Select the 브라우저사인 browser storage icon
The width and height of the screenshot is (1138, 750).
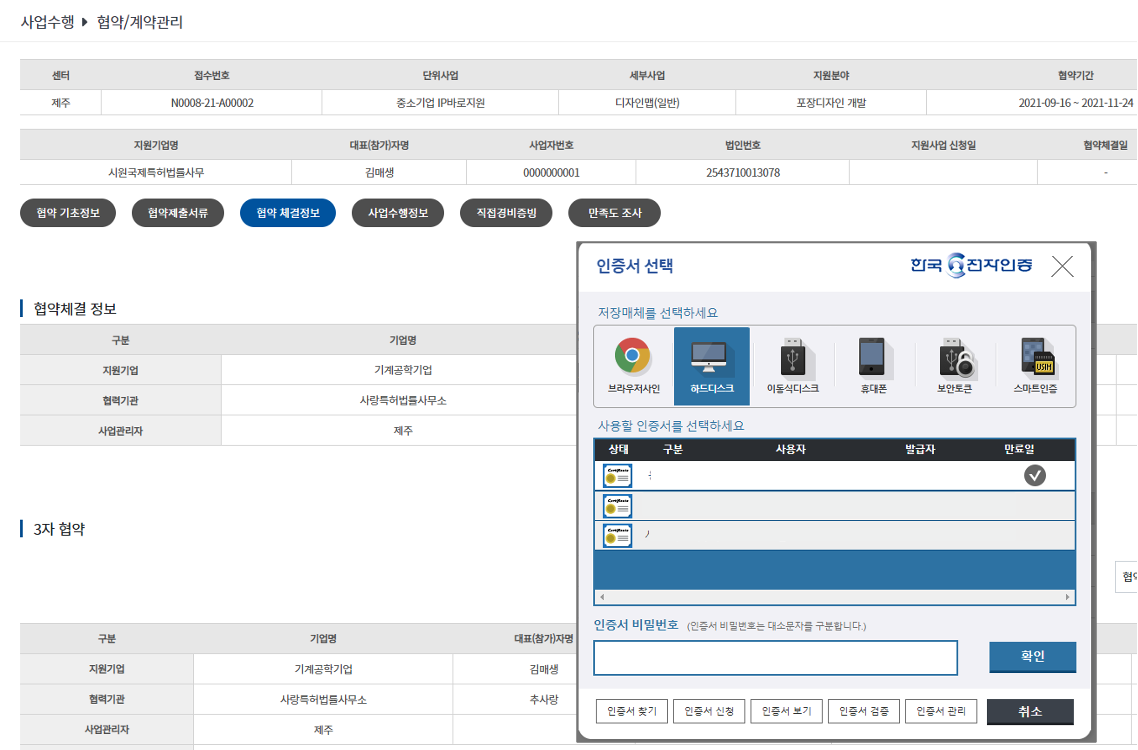click(x=633, y=365)
